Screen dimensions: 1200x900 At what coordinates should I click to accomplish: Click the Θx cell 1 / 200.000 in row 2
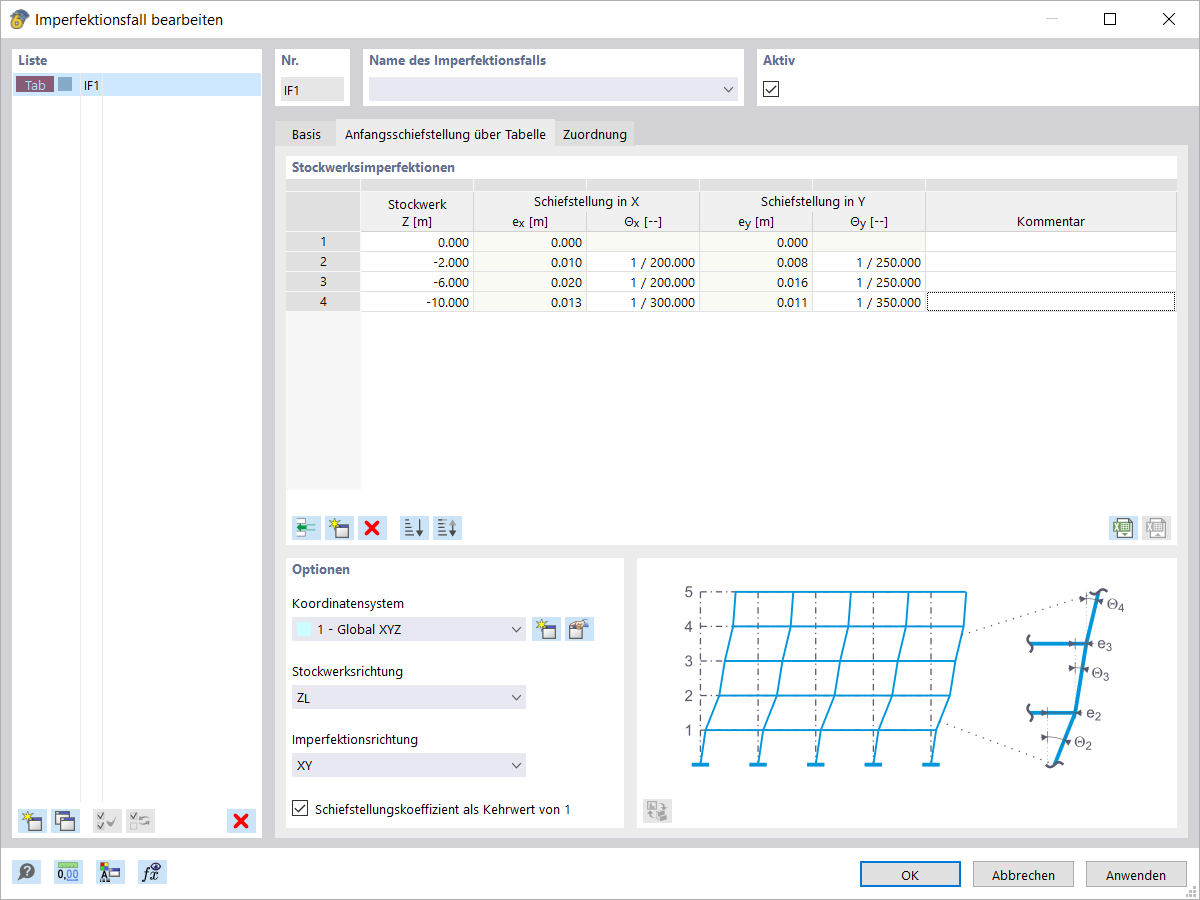(x=643, y=262)
